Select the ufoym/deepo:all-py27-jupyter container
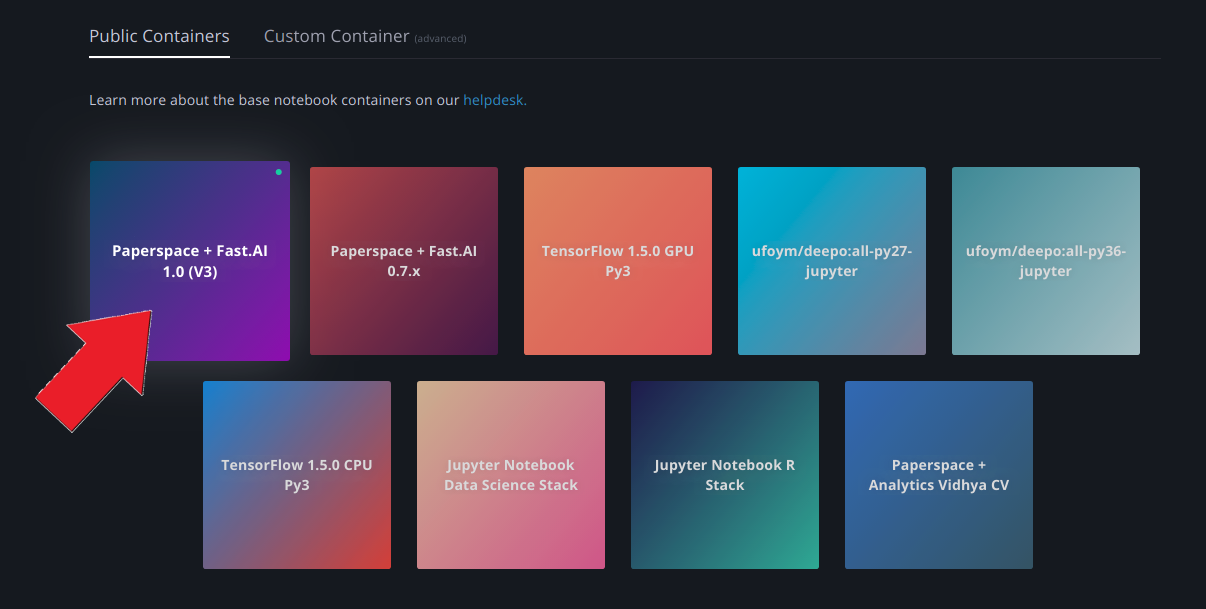 click(831, 261)
